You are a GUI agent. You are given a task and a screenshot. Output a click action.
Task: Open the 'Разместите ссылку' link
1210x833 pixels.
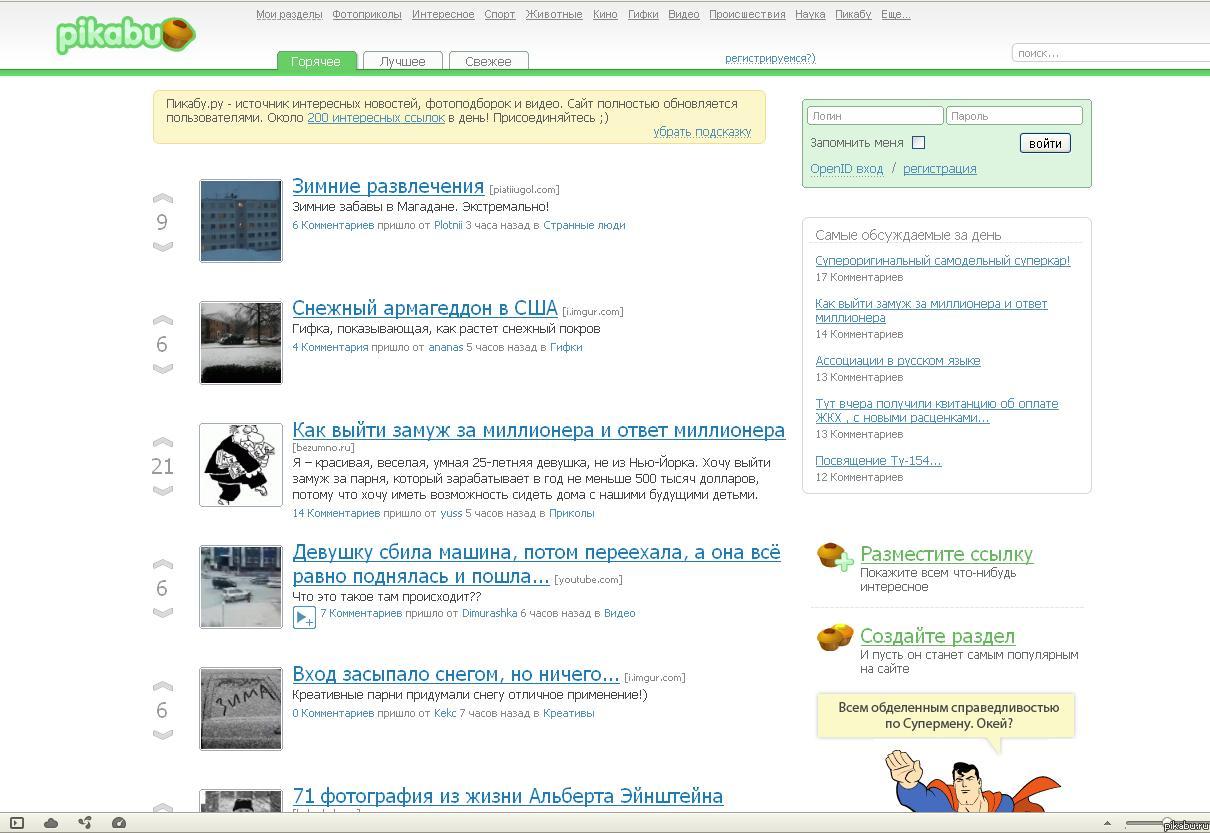click(x=946, y=554)
